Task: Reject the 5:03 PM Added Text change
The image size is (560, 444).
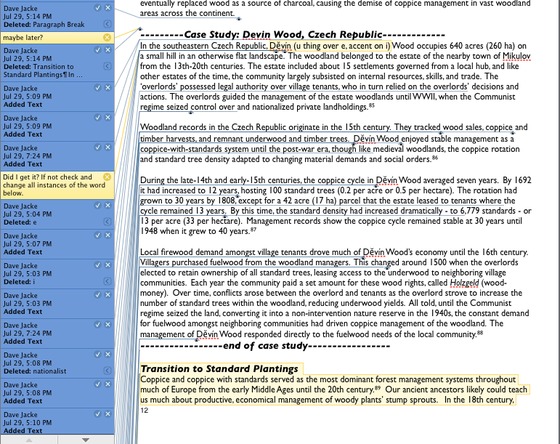Action: (108, 295)
